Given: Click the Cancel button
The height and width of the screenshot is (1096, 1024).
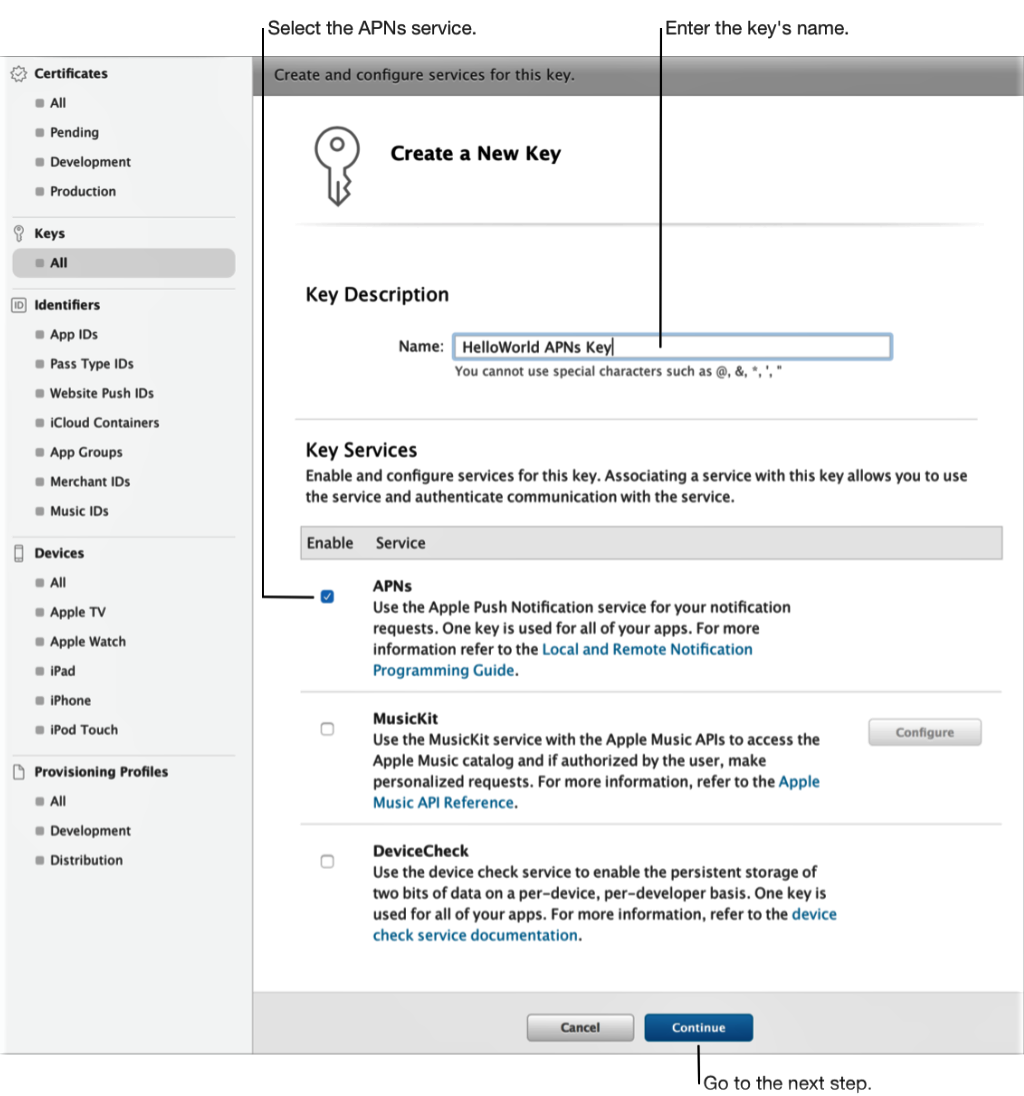Looking at the screenshot, I should [x=580, y=1027].
